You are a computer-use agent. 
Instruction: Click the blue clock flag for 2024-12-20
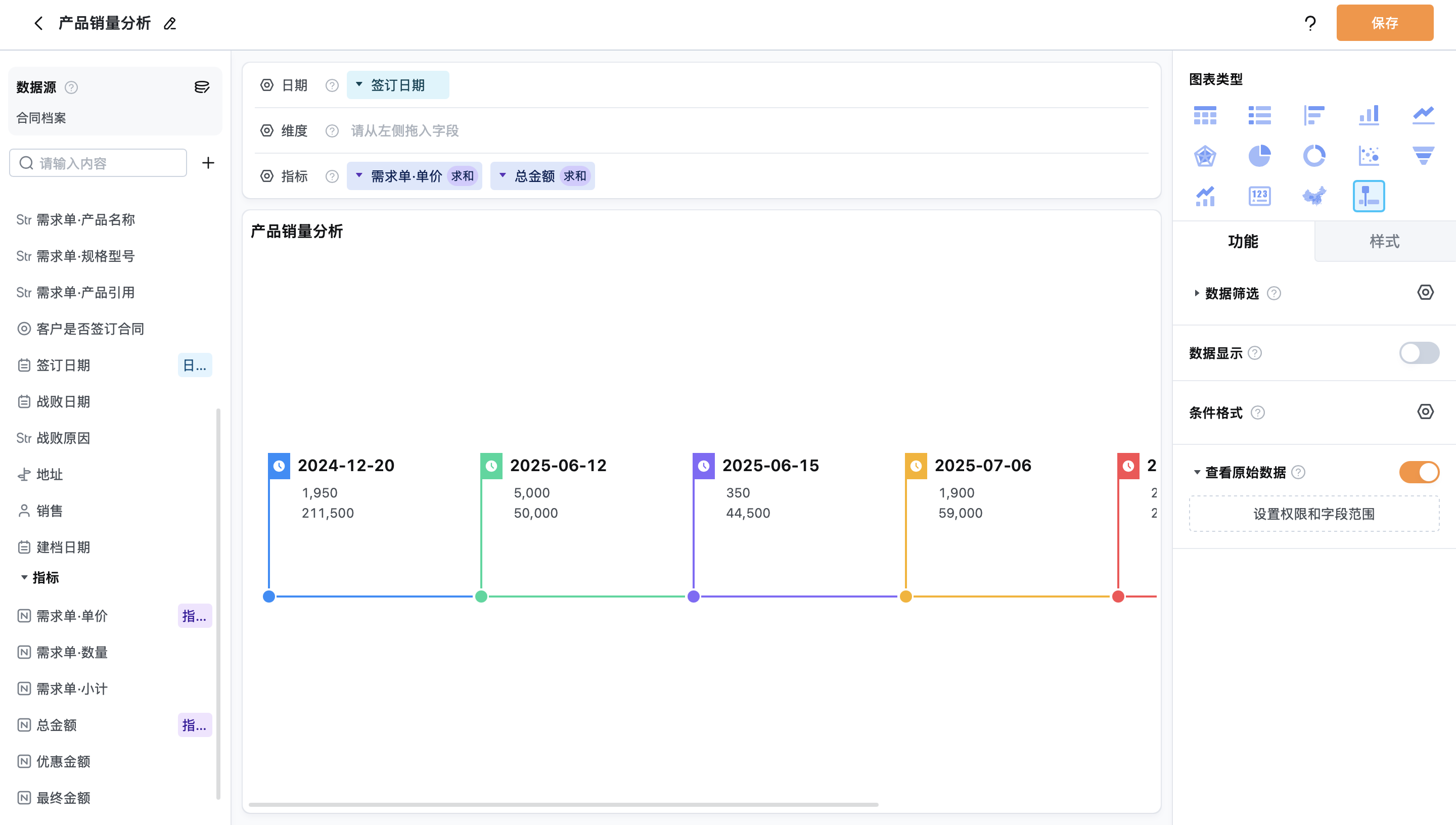(279, 466)
